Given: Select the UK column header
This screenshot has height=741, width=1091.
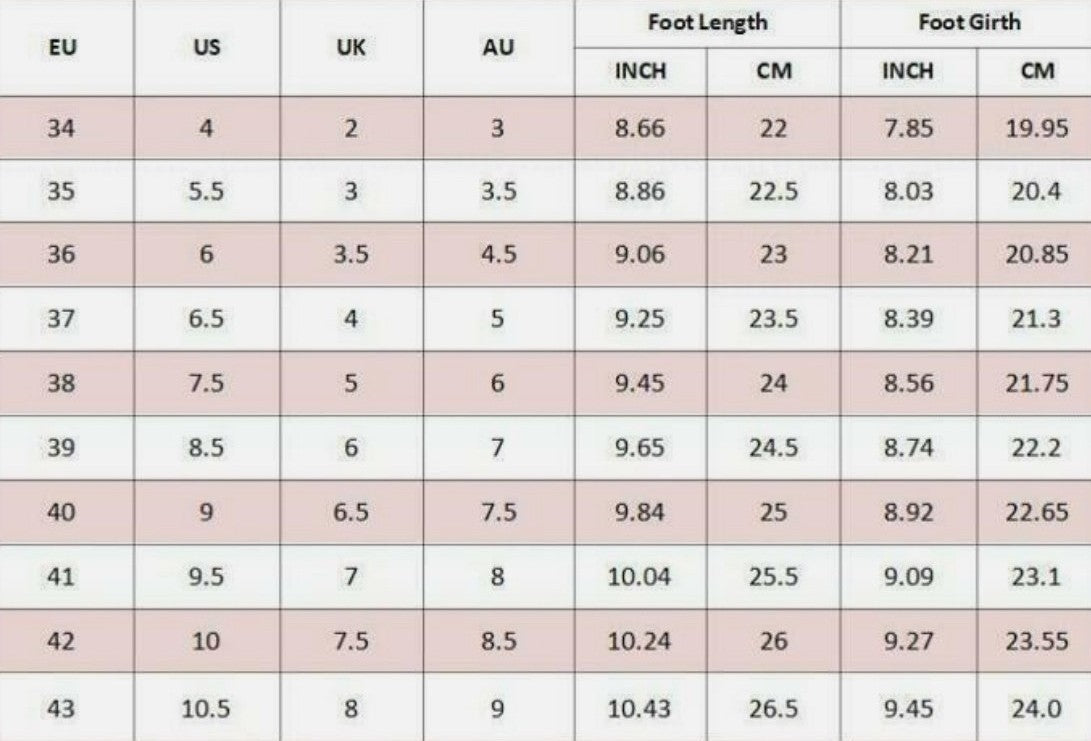Looking at the screenshot, I should tap(351, 47).
